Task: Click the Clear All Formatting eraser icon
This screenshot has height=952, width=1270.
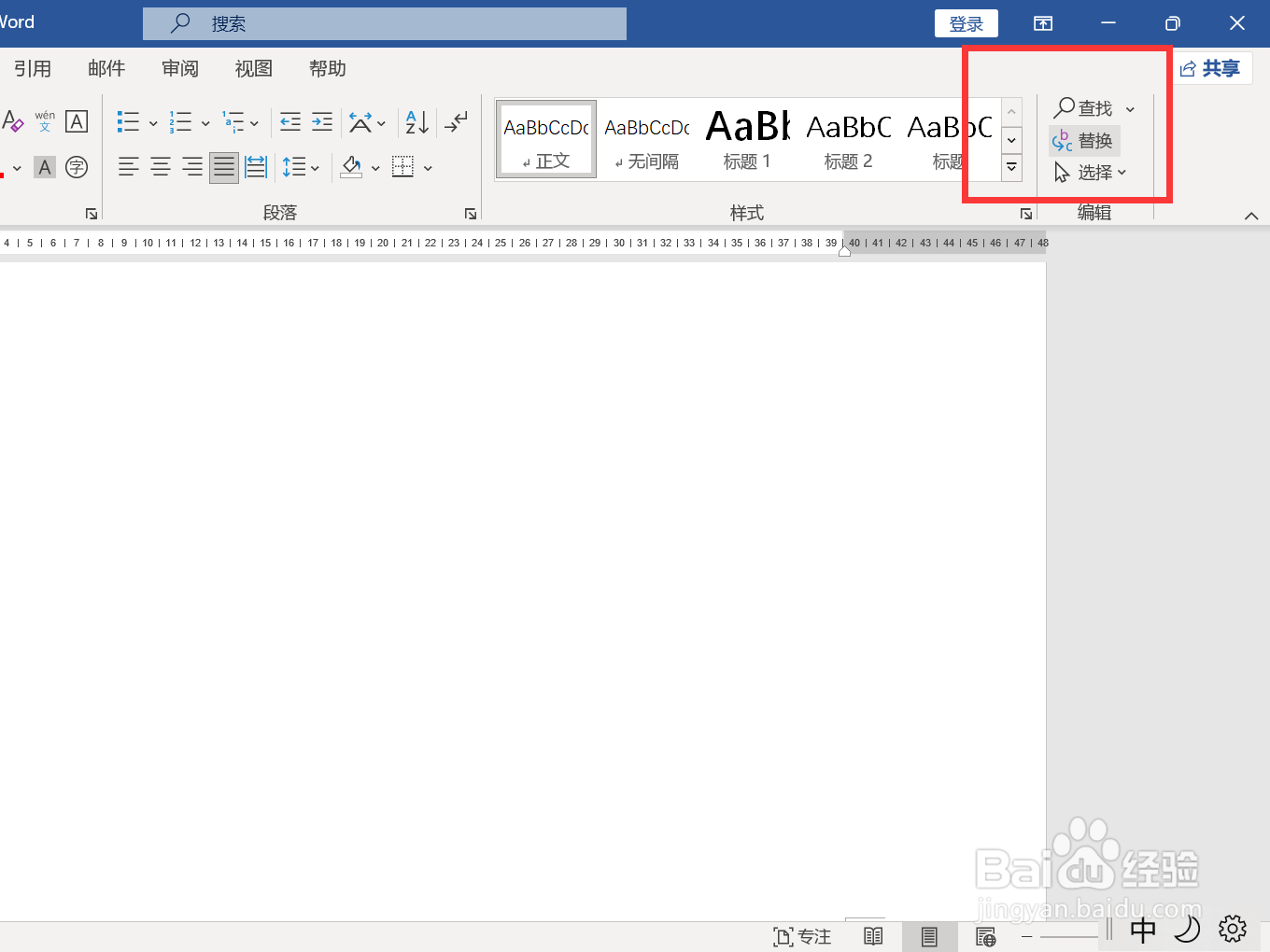Action: 12,121
